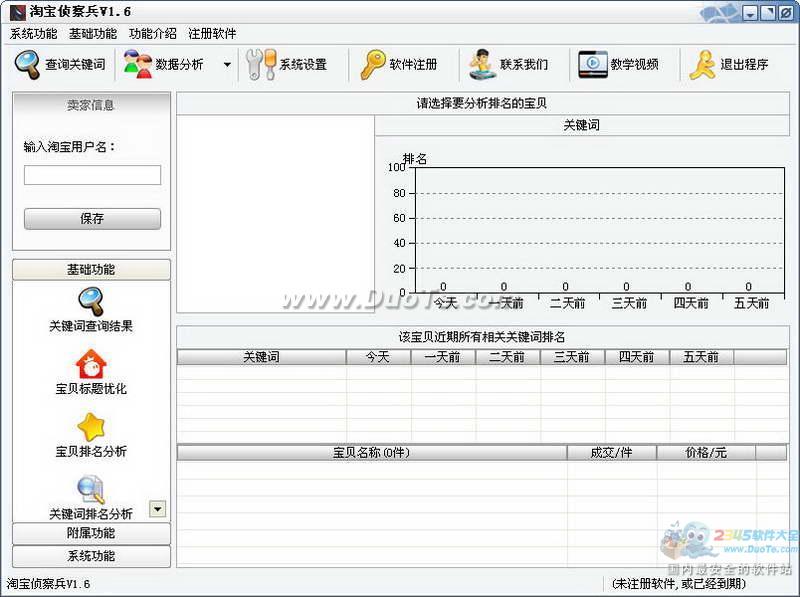Click the 查询关键词 magnifier toolbar icon

29,65
